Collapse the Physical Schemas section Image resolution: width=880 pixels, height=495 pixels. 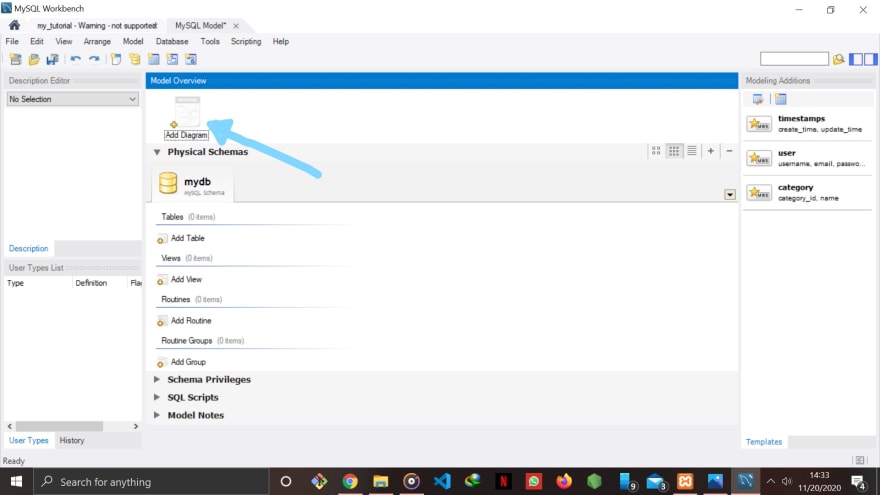[157, 152]
